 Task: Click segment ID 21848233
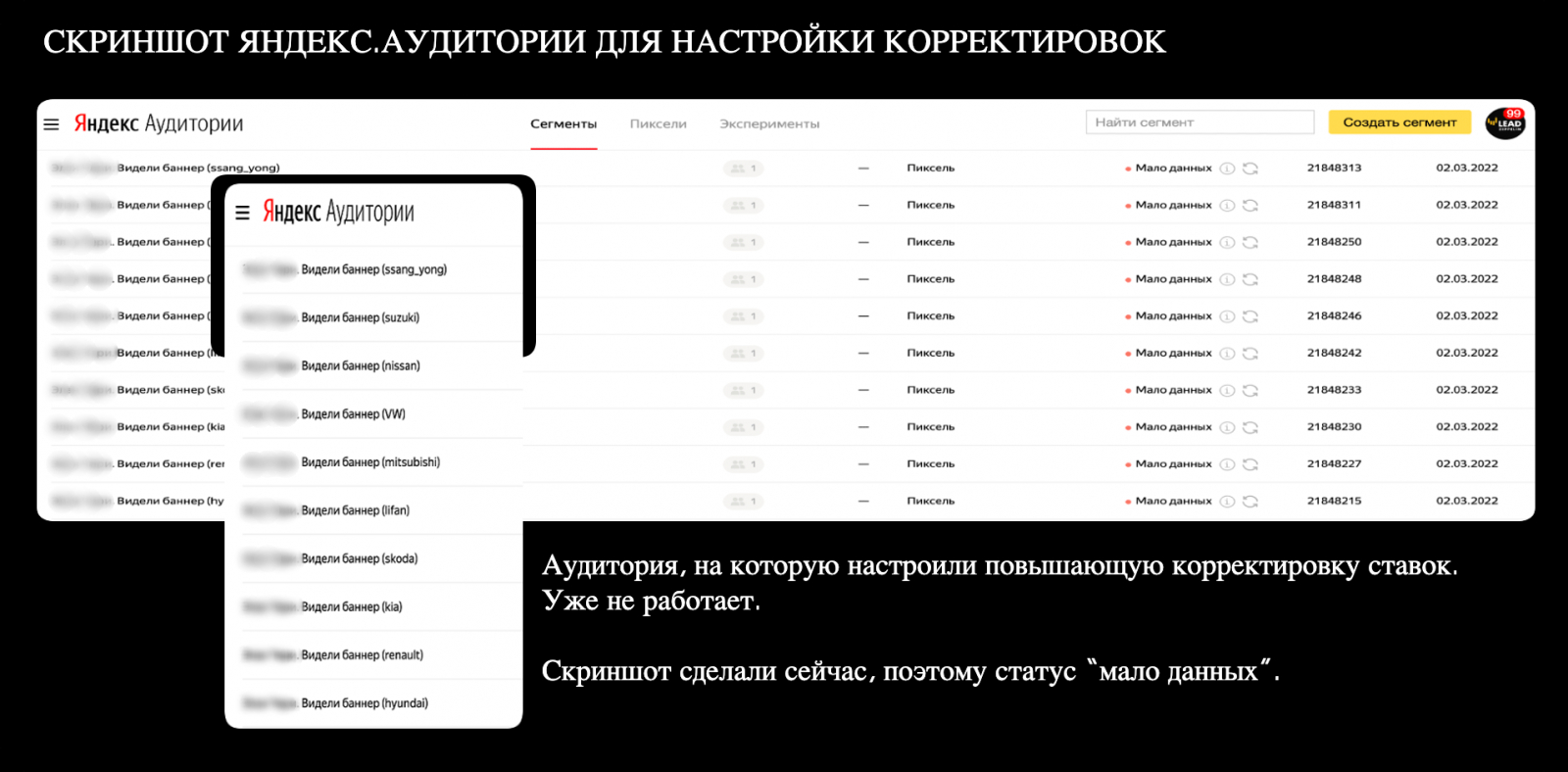point(1334,390)
